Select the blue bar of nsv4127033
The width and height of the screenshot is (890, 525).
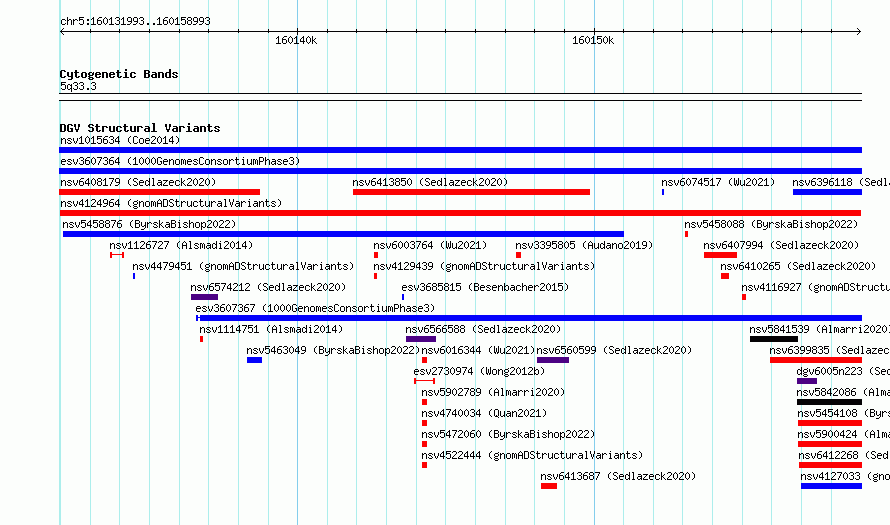click(x=832, y=486)
